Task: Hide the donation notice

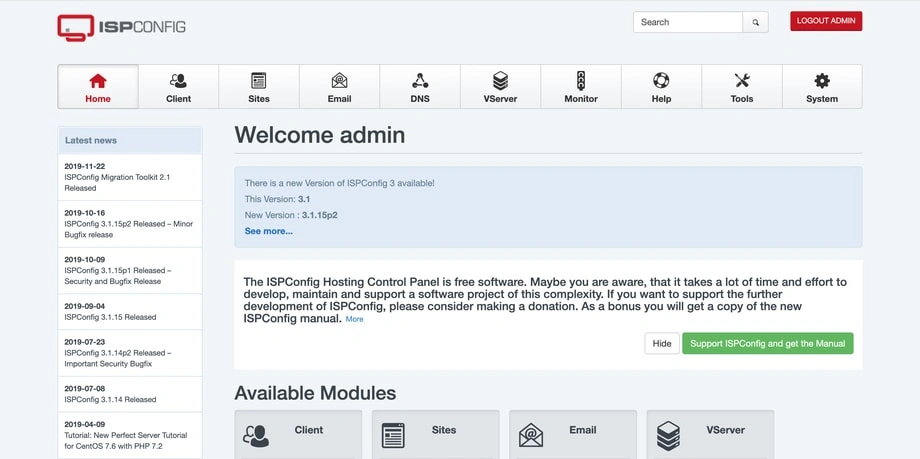Action: coord(662,343)
